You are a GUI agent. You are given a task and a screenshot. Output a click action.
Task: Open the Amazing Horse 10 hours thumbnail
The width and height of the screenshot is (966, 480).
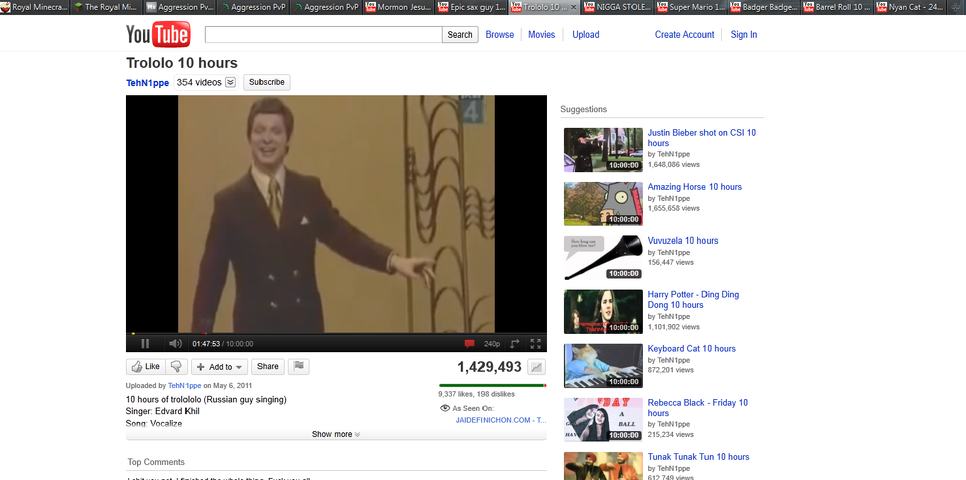pos(603,204)
